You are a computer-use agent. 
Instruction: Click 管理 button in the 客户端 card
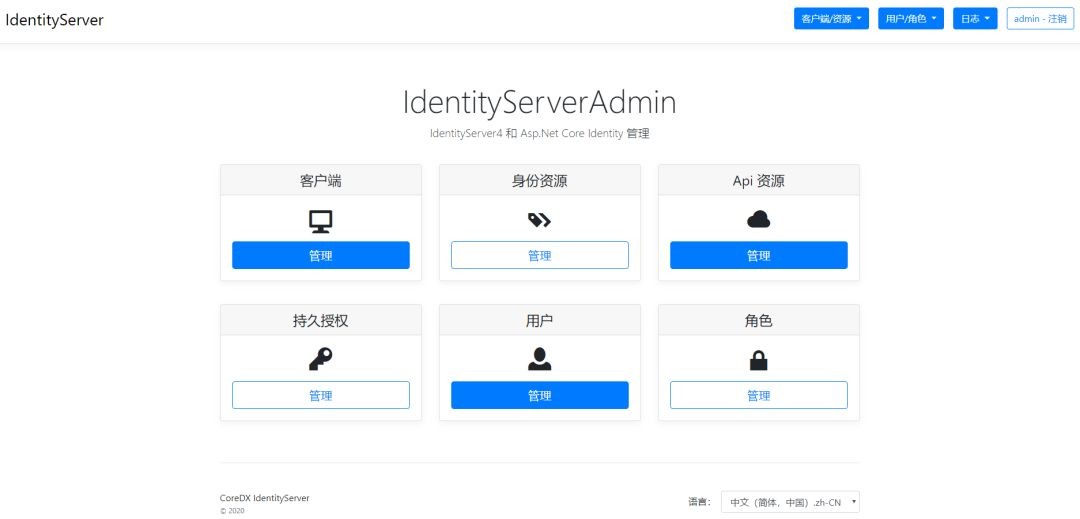pos(321,255)
